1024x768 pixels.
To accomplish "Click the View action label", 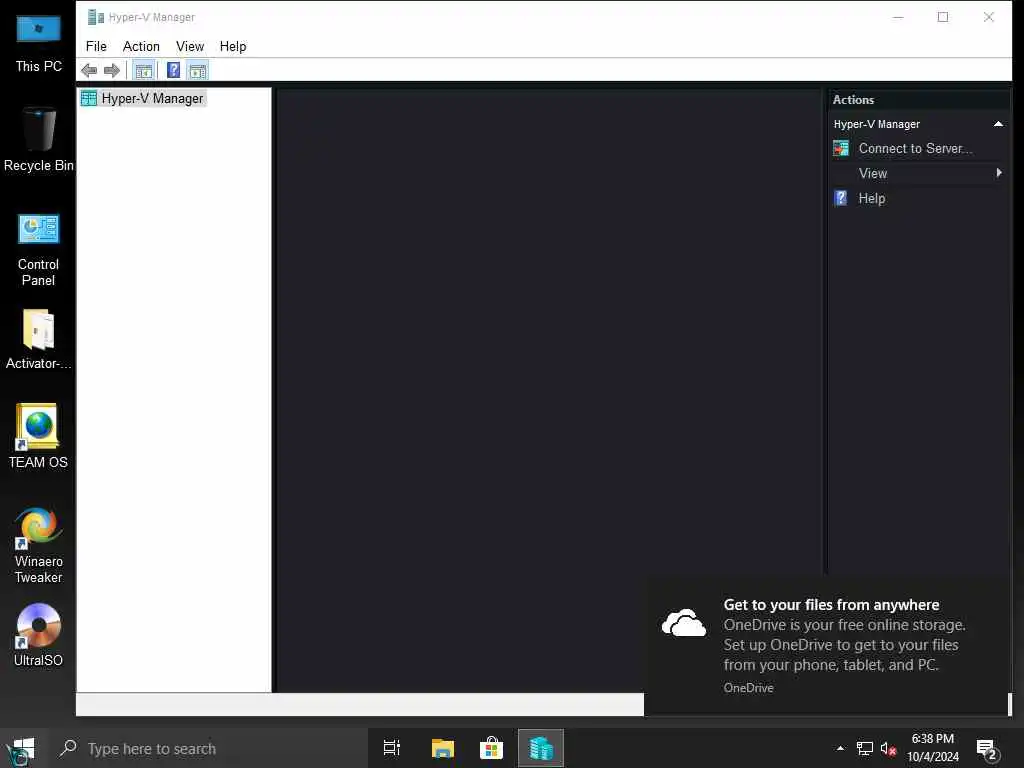I will 872,173.
